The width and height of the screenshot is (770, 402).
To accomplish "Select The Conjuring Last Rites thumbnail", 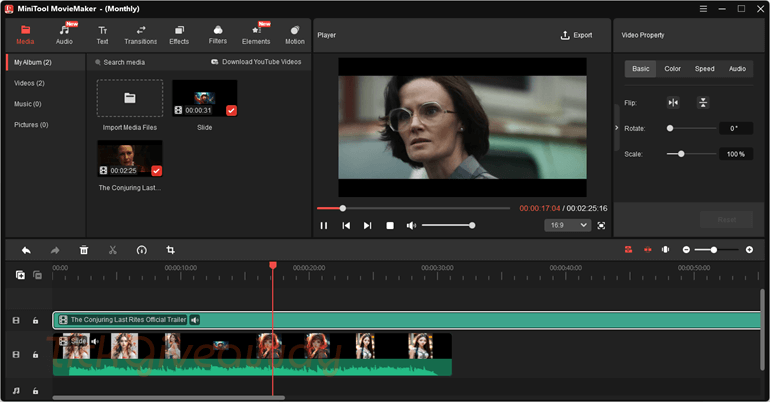I will (130, 159).
